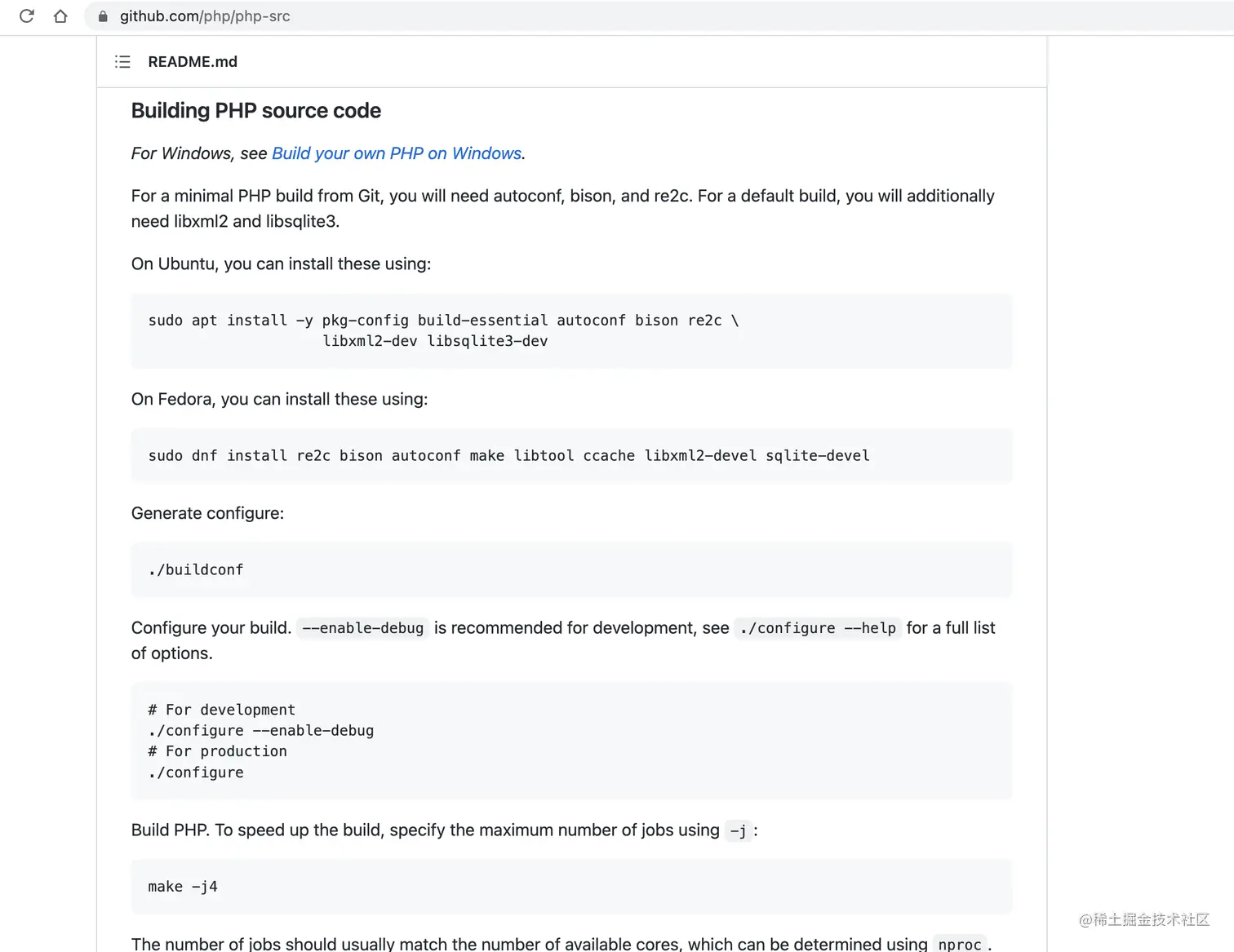Viewport: 1234px width, 952px height.
Task: Open the README outline list icon
Action: [x=122, y=62]
